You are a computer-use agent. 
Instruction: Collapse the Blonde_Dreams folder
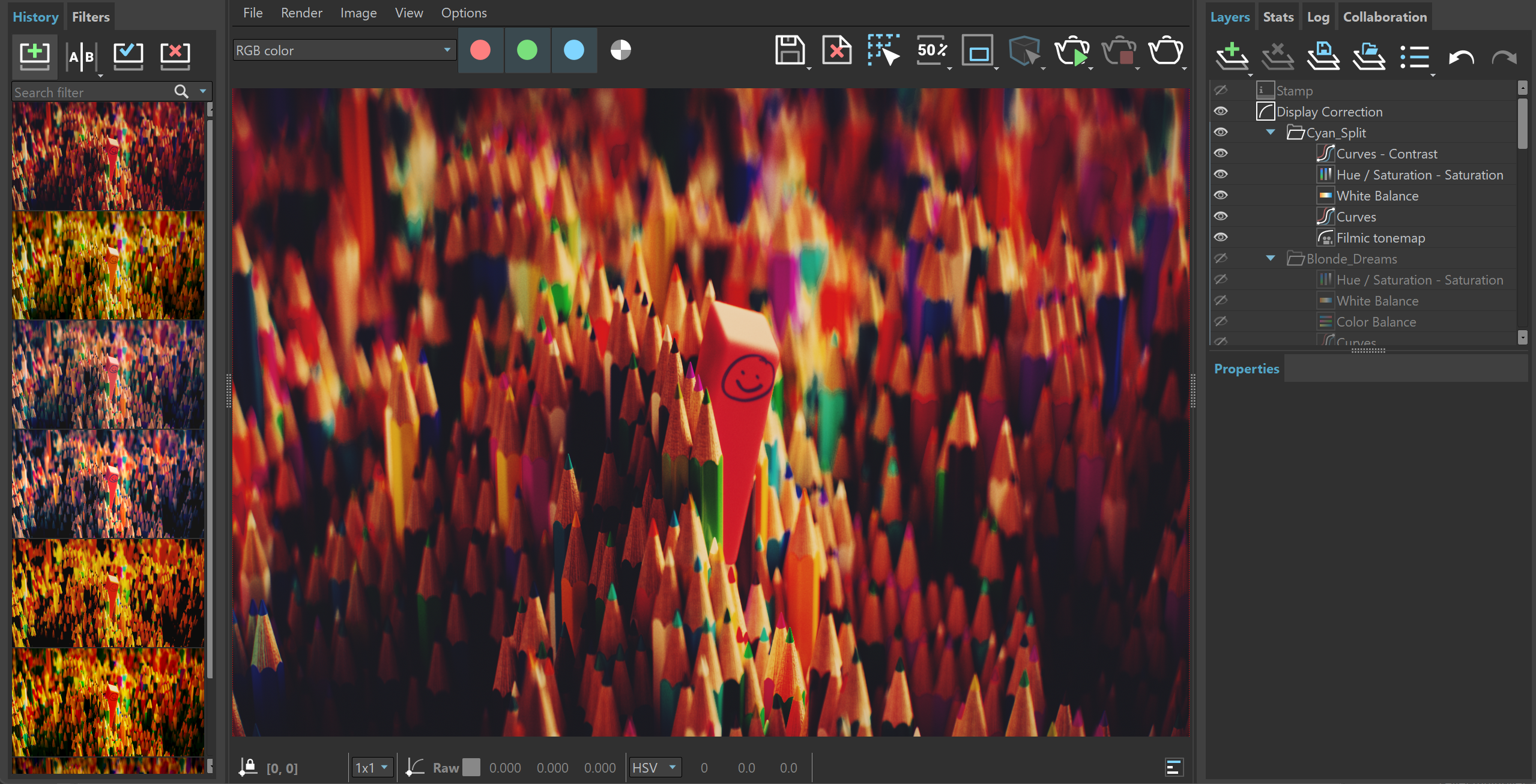point(1271,258)
